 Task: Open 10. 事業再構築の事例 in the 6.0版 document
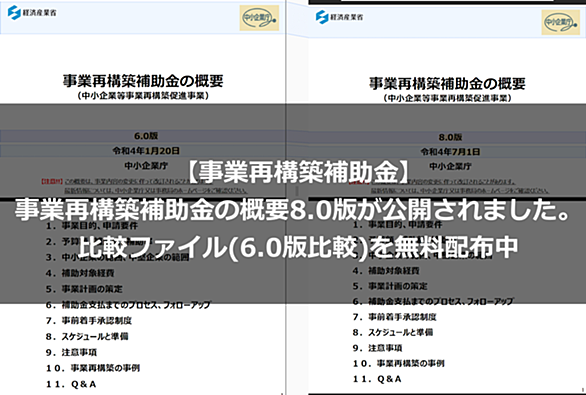93,368
